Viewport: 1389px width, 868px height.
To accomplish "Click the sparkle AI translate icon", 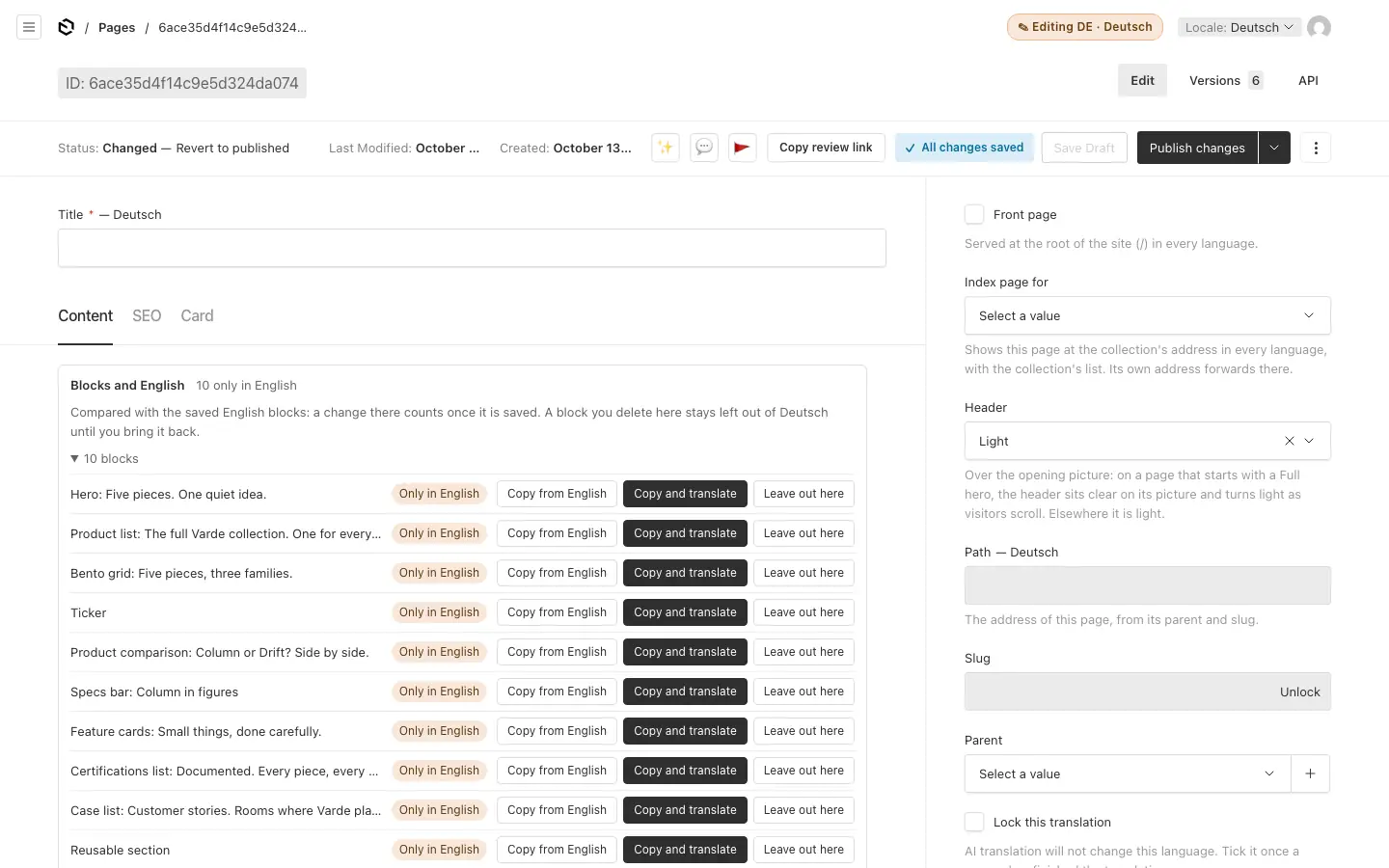I will [x=666, y=148].
